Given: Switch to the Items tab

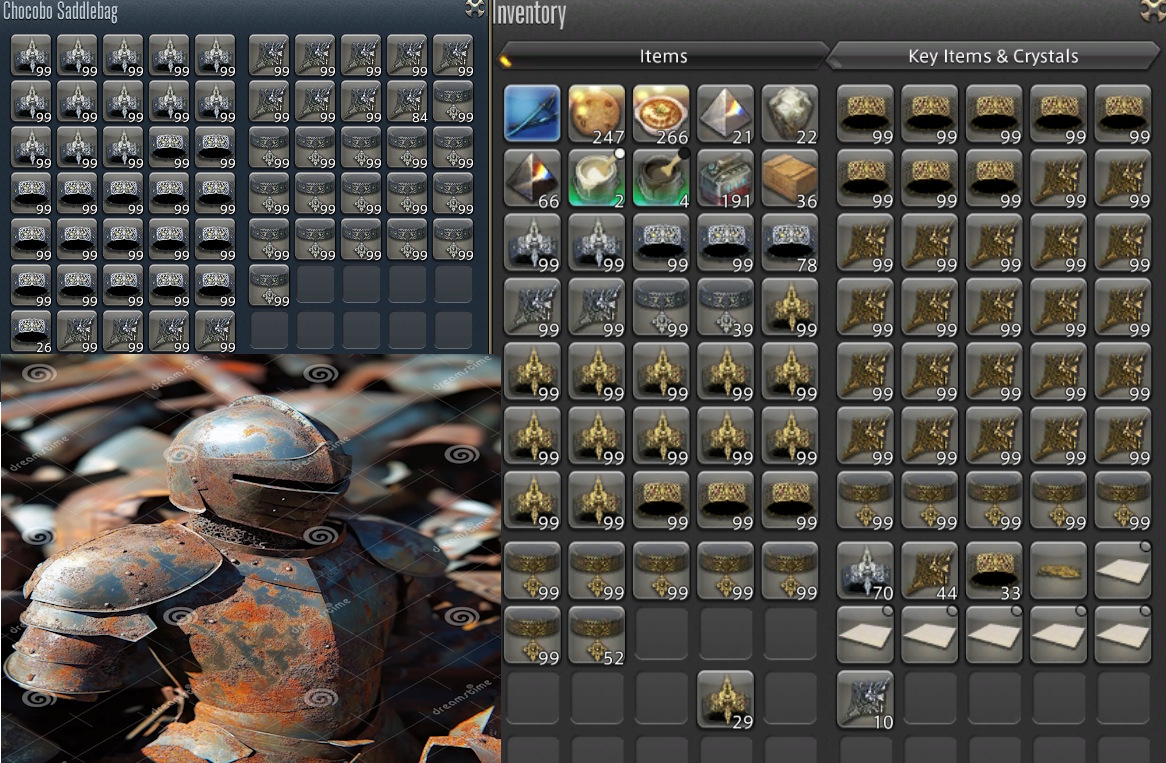Looking at the screenshot, I should 663,56.
